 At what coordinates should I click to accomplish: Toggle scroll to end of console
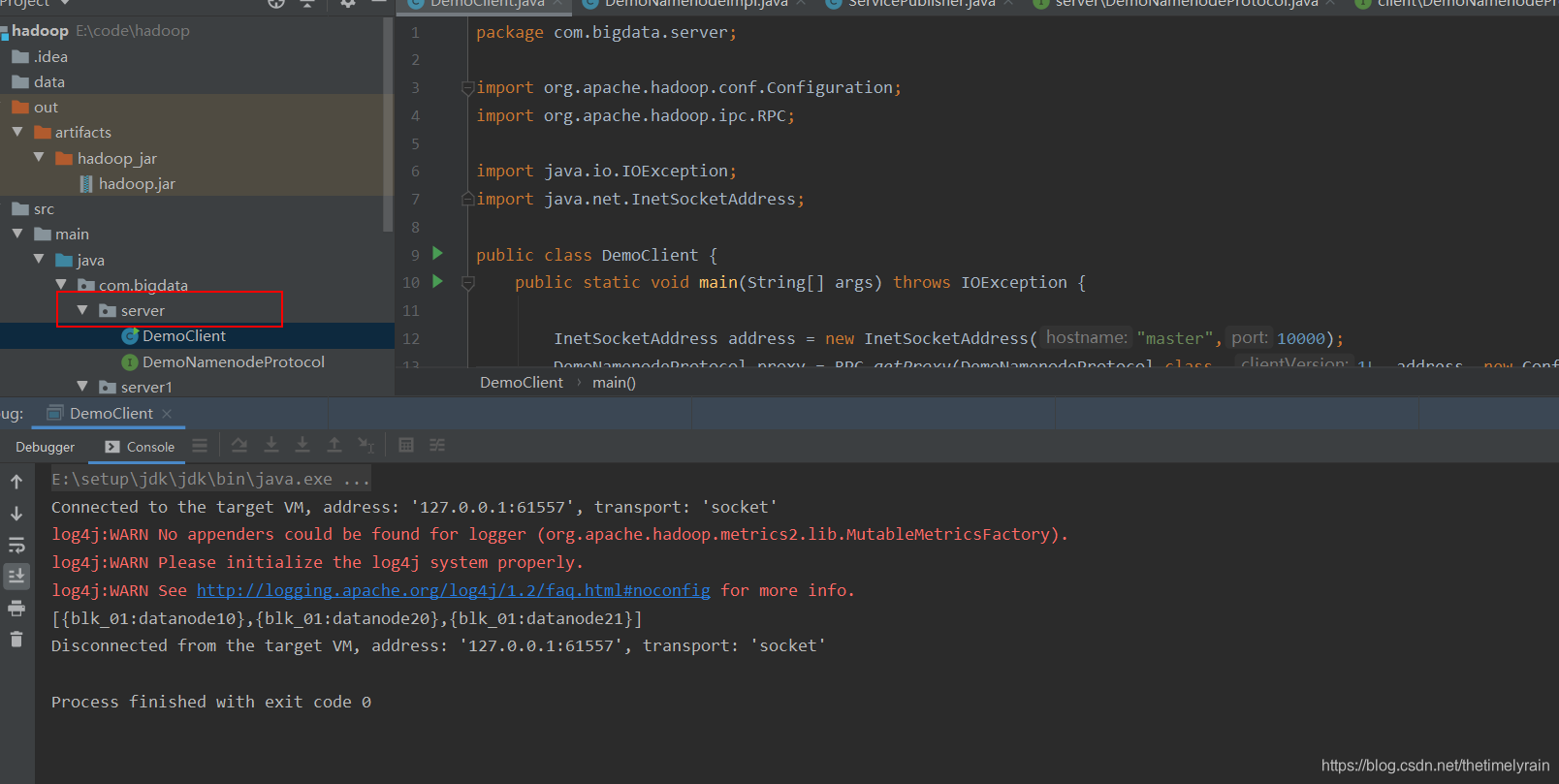tap(16, 577)
